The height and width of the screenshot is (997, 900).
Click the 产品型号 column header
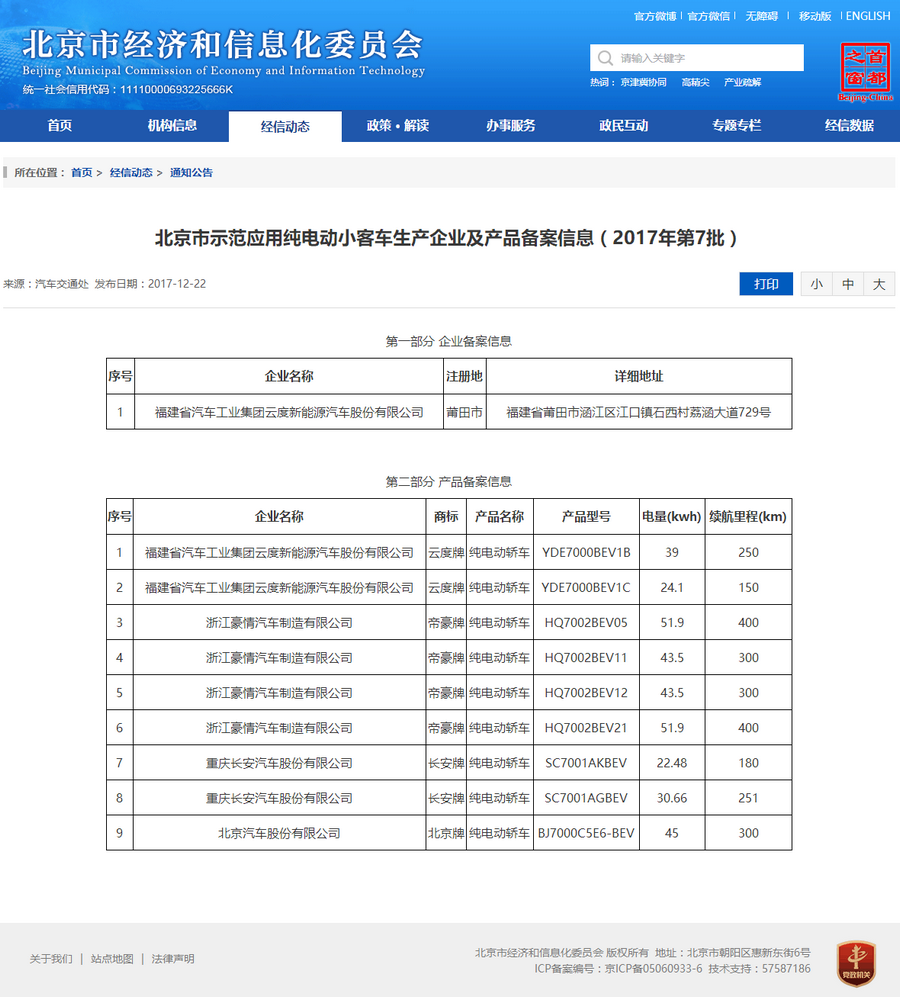586,516
